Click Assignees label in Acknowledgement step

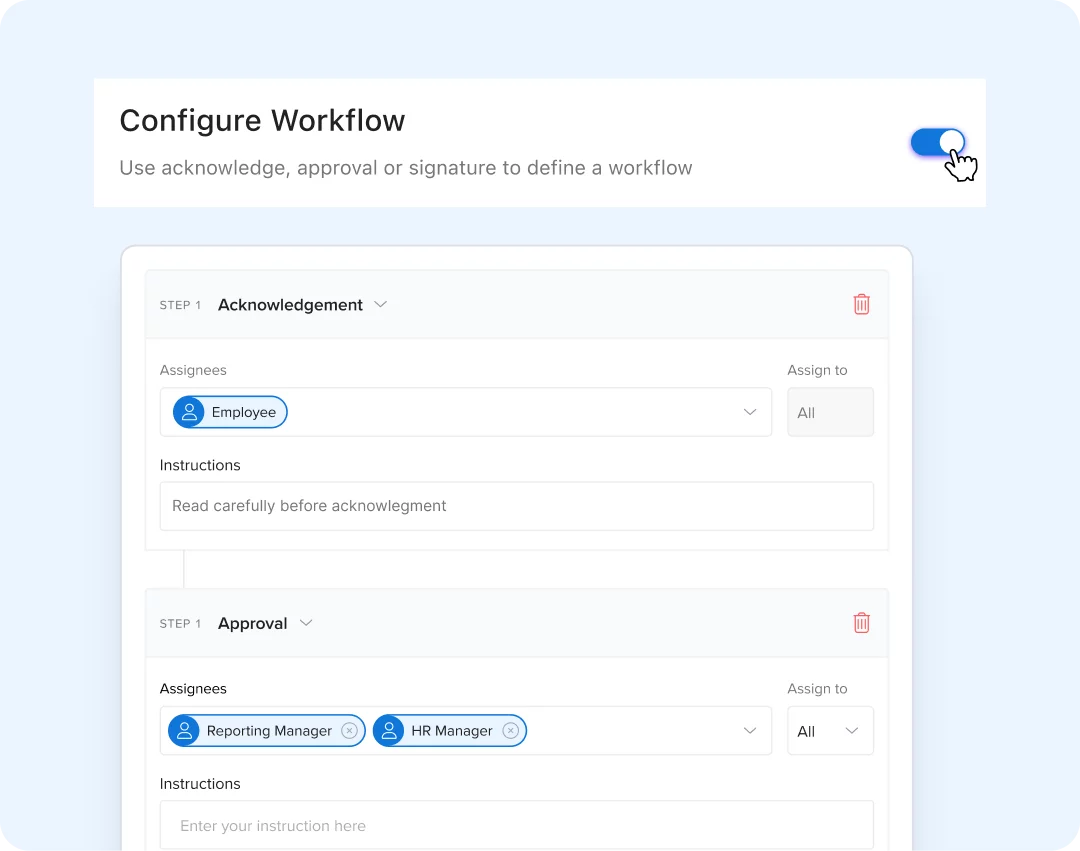pos(193,370)
